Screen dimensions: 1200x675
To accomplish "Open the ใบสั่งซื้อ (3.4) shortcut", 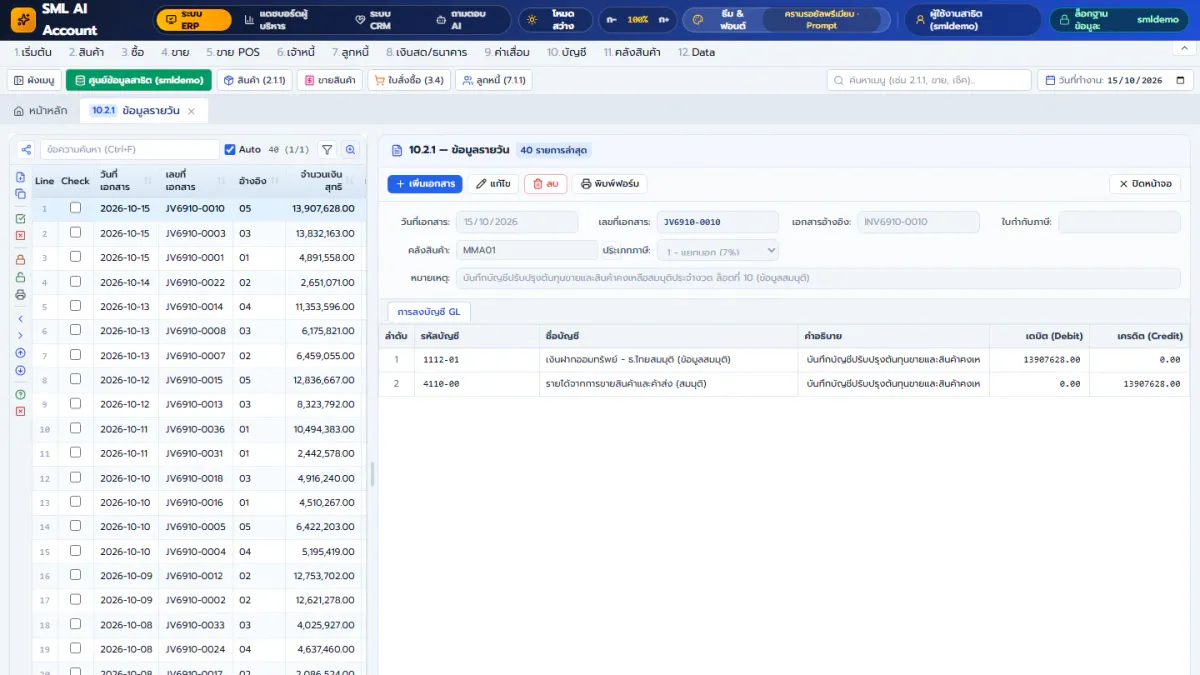I will (409, 80).
